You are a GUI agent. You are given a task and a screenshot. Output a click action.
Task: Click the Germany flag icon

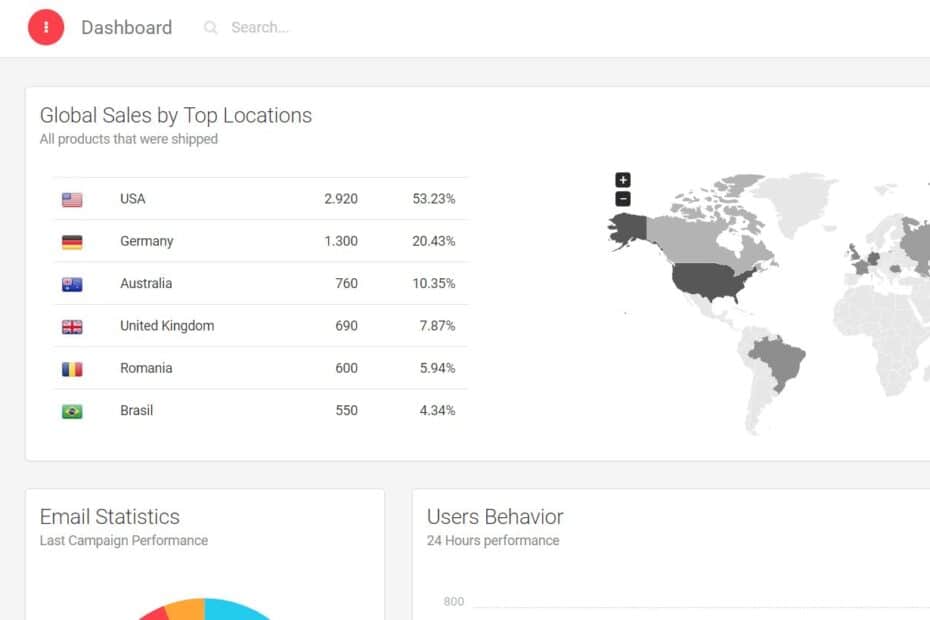click(x=72, y=241)
